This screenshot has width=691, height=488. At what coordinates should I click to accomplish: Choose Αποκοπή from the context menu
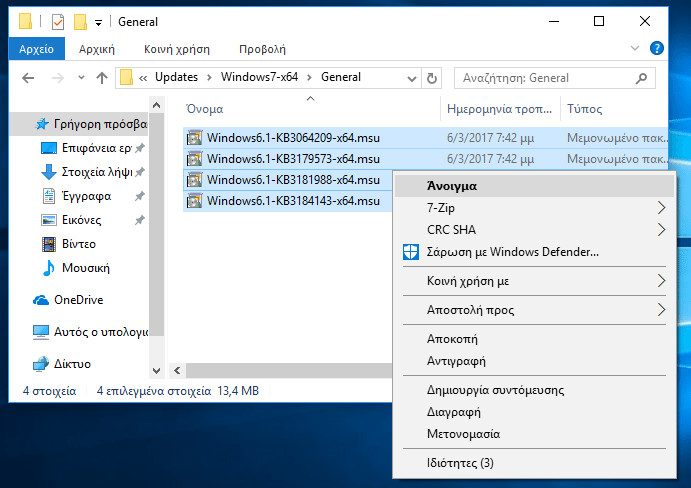[x=534, y=339]
